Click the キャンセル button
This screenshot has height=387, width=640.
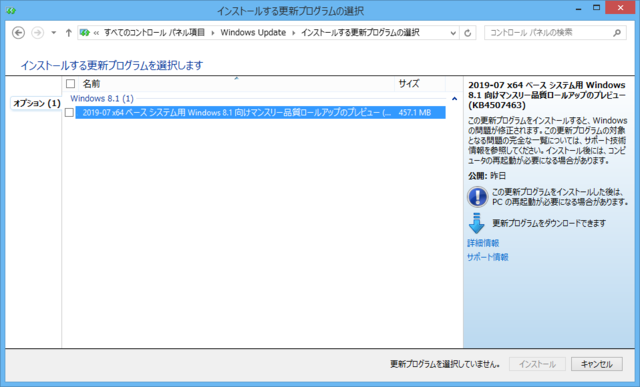(x=597, y=364)
